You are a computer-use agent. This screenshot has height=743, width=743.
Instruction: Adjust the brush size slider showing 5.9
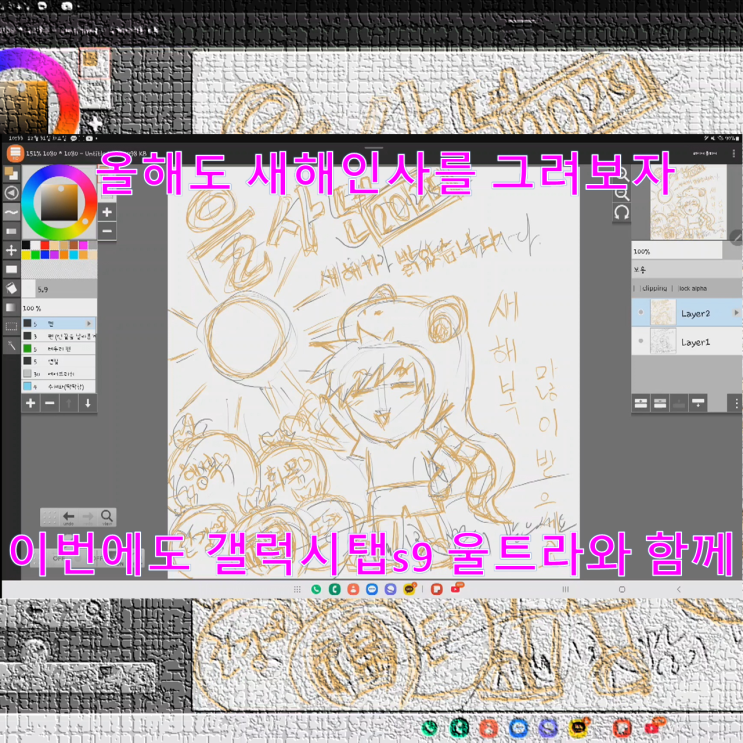pyautogui.click(x=59, y=289)
